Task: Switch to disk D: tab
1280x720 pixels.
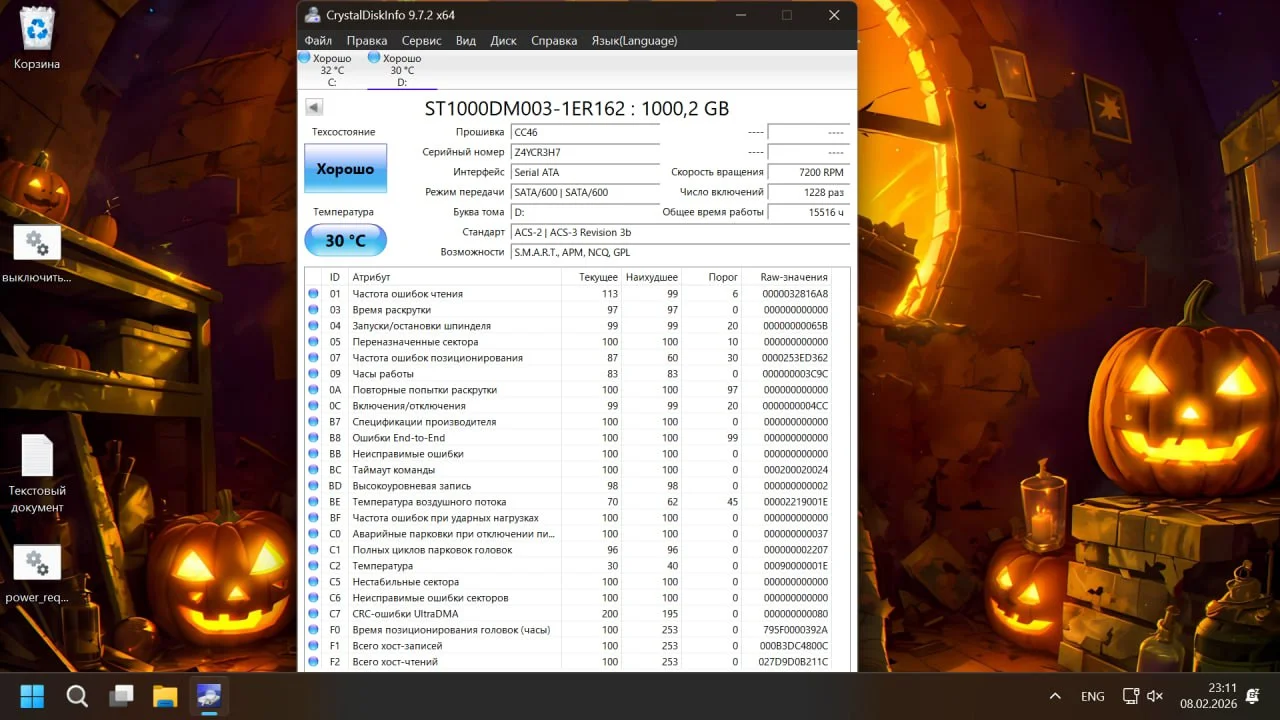Action: click(x=401, y=70)
